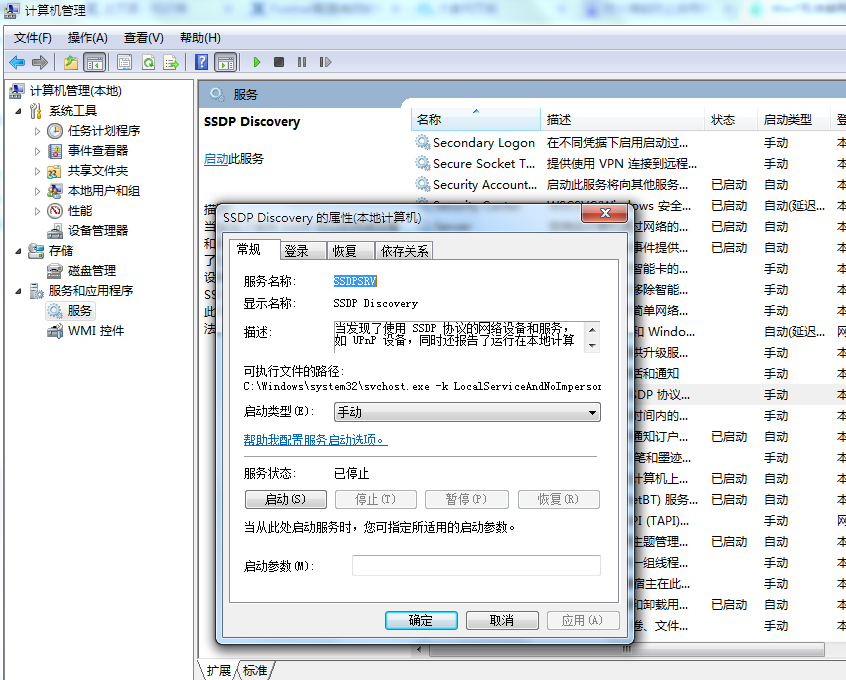Expand the 任务计划程序 tree node
Viewport: 846px width, 680px height.
[x=38, y=130]
